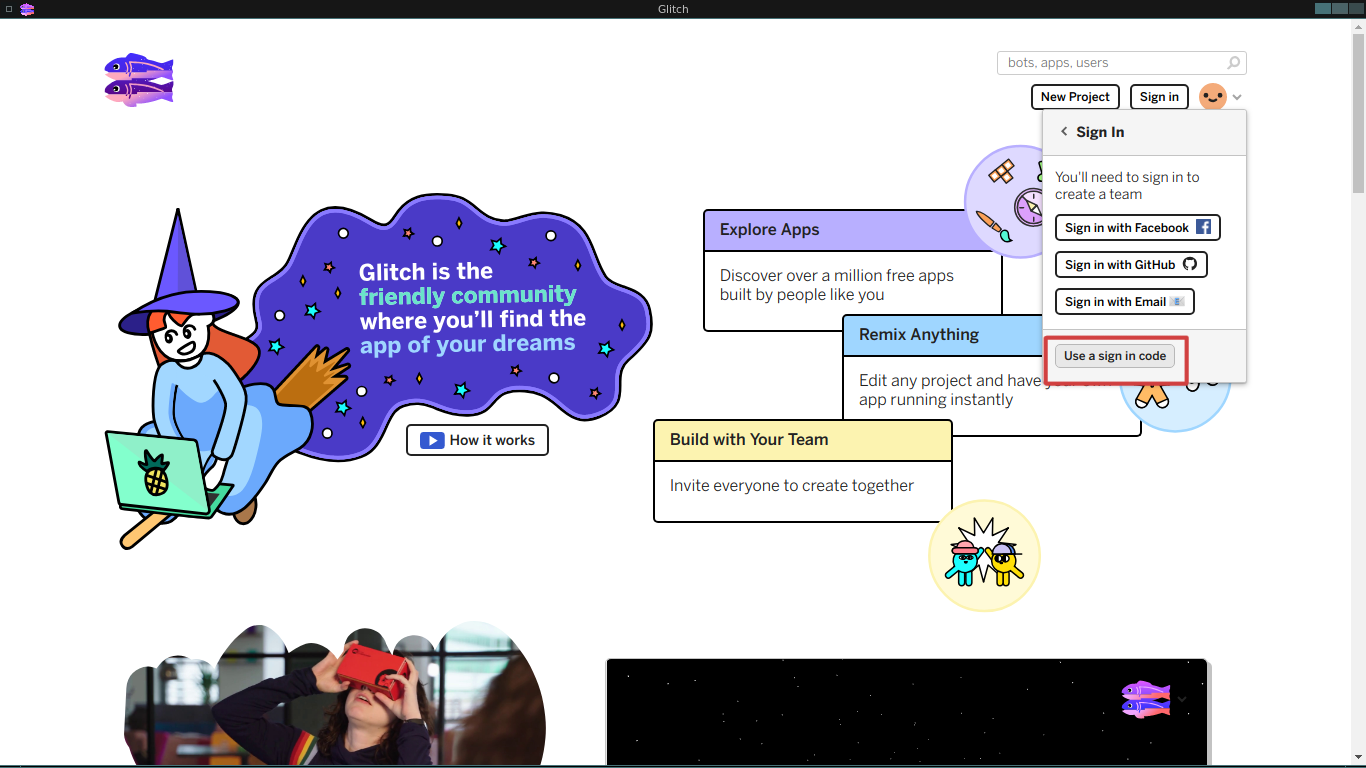Screen dimensions: 1366x768
Task: Click the team high-five illustration icon
Action: tap(985, 556)
